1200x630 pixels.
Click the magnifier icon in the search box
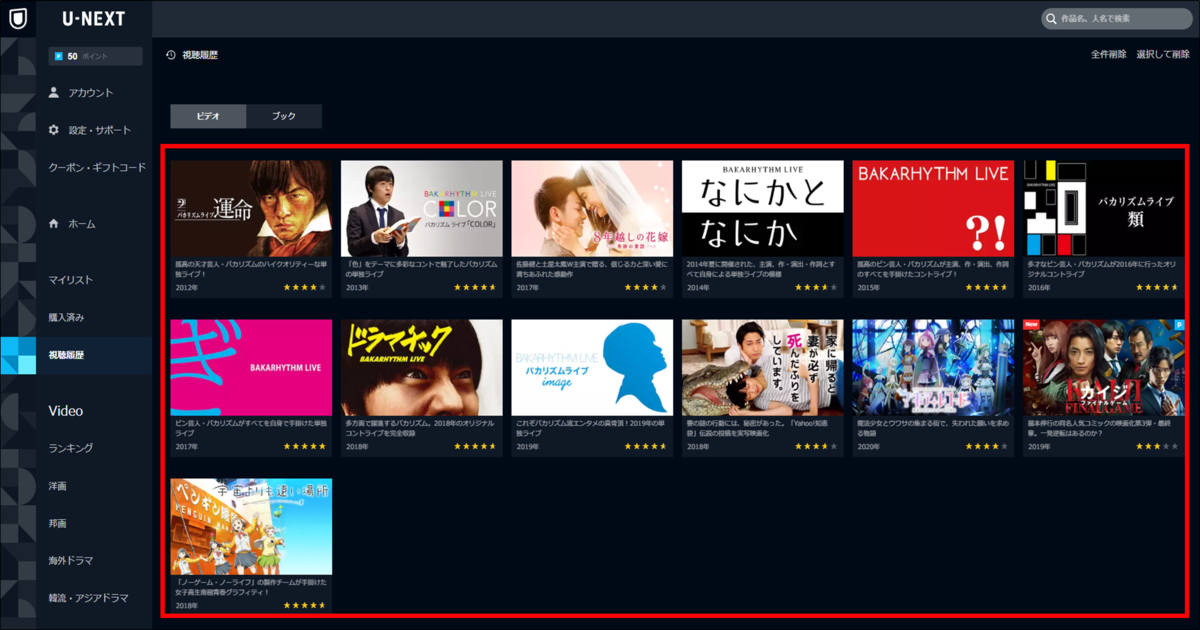1051,19
